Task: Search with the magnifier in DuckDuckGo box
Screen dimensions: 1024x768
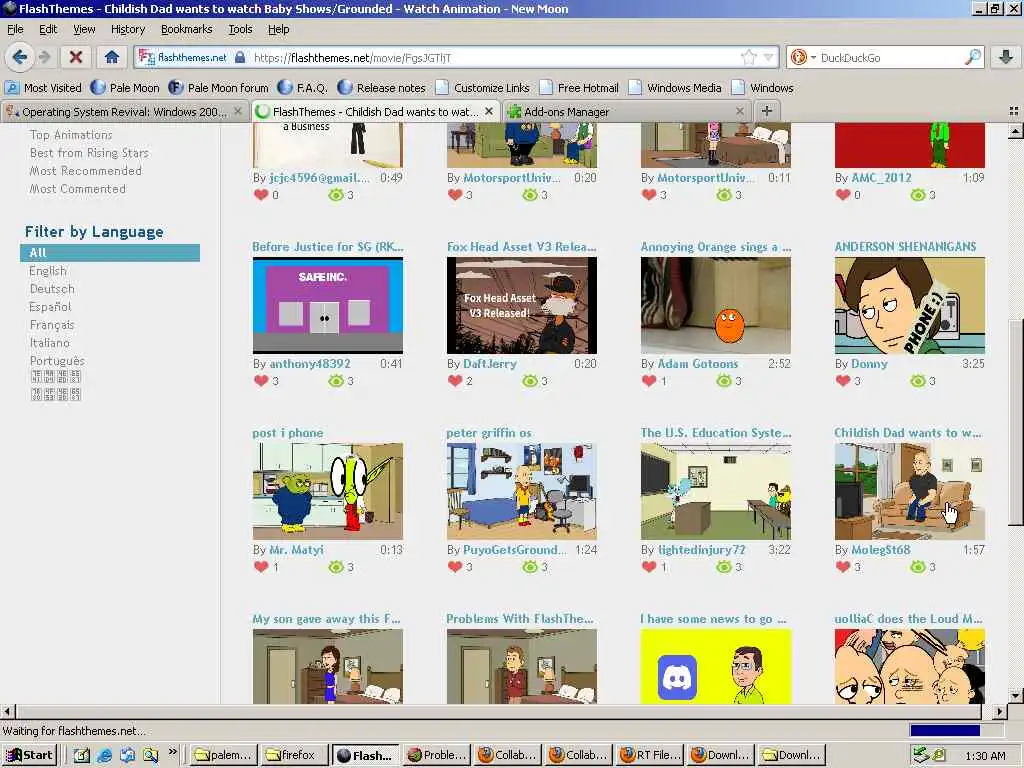Action: (x=973, y=57)
